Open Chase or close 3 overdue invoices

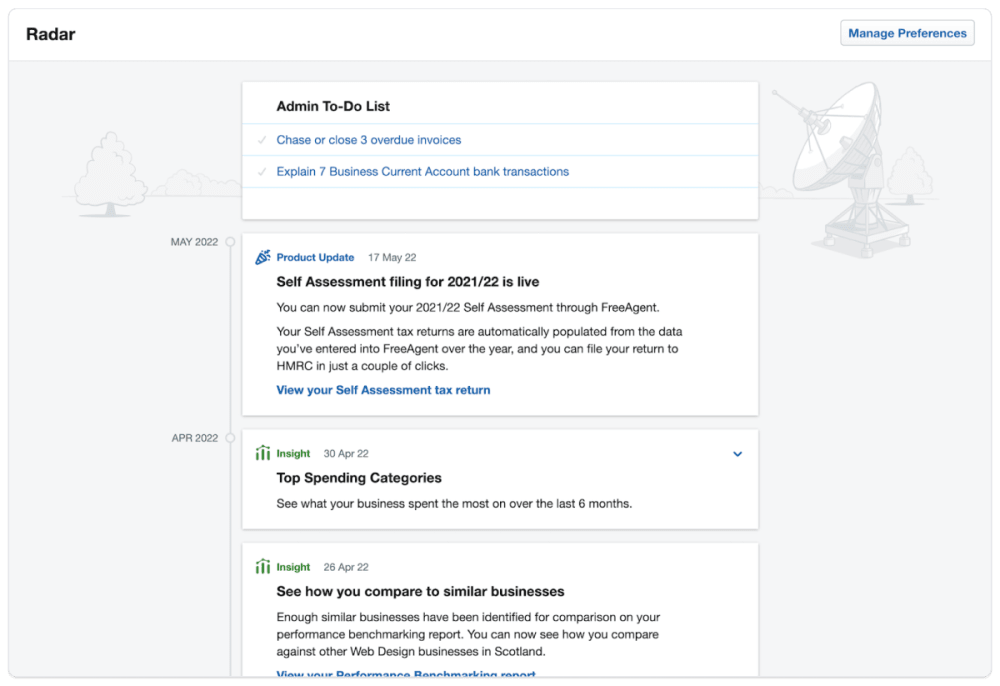click(369, 140)
